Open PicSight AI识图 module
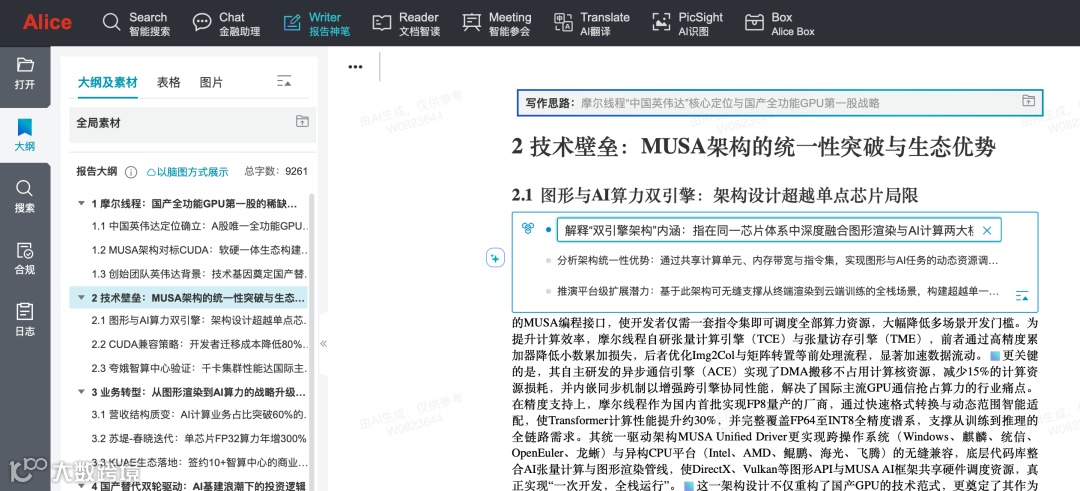 (x=687, y=23)
